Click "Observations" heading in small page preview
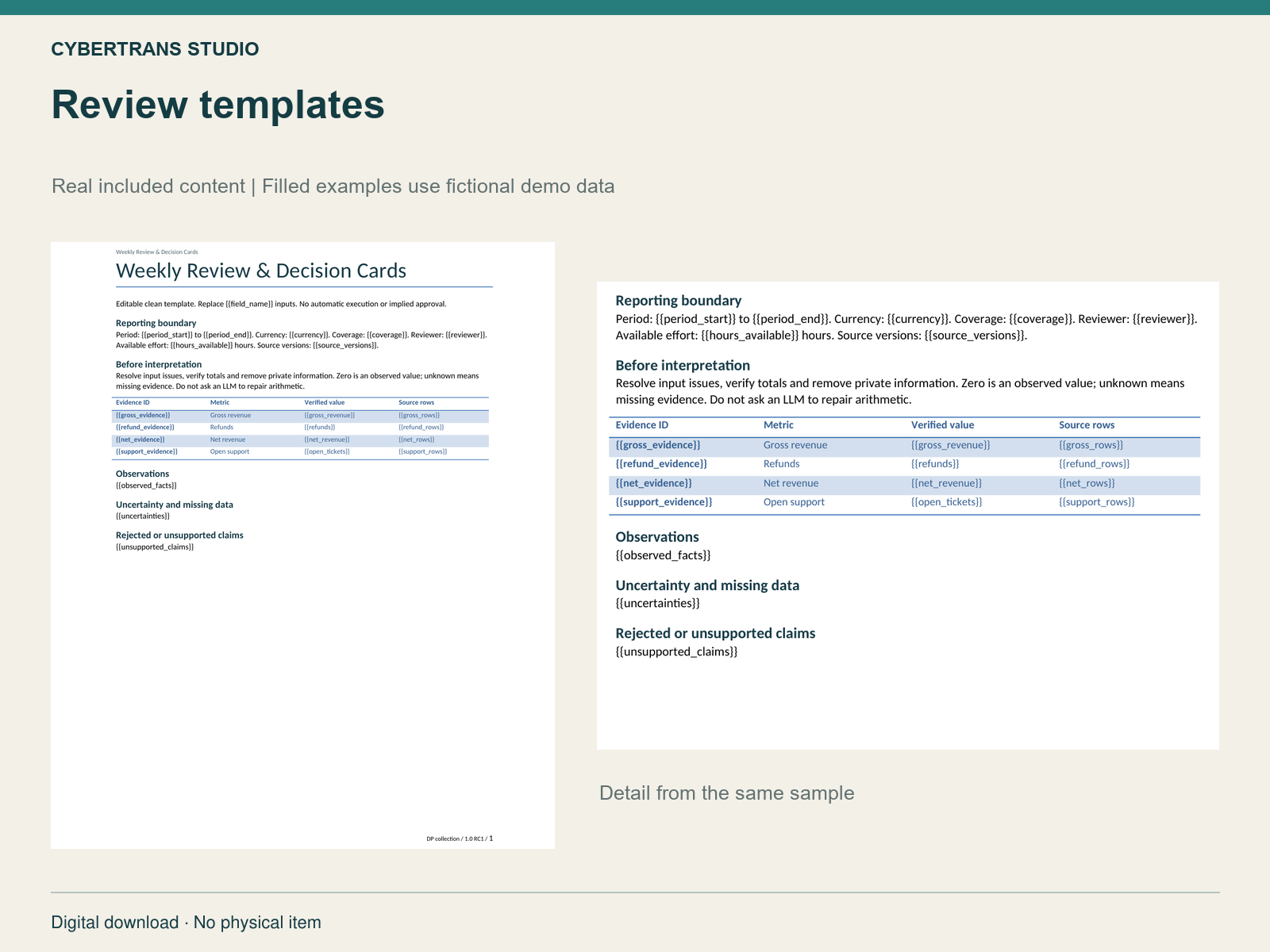The width and height of the screenshot is (1270, 952). (x=142, y=474)
